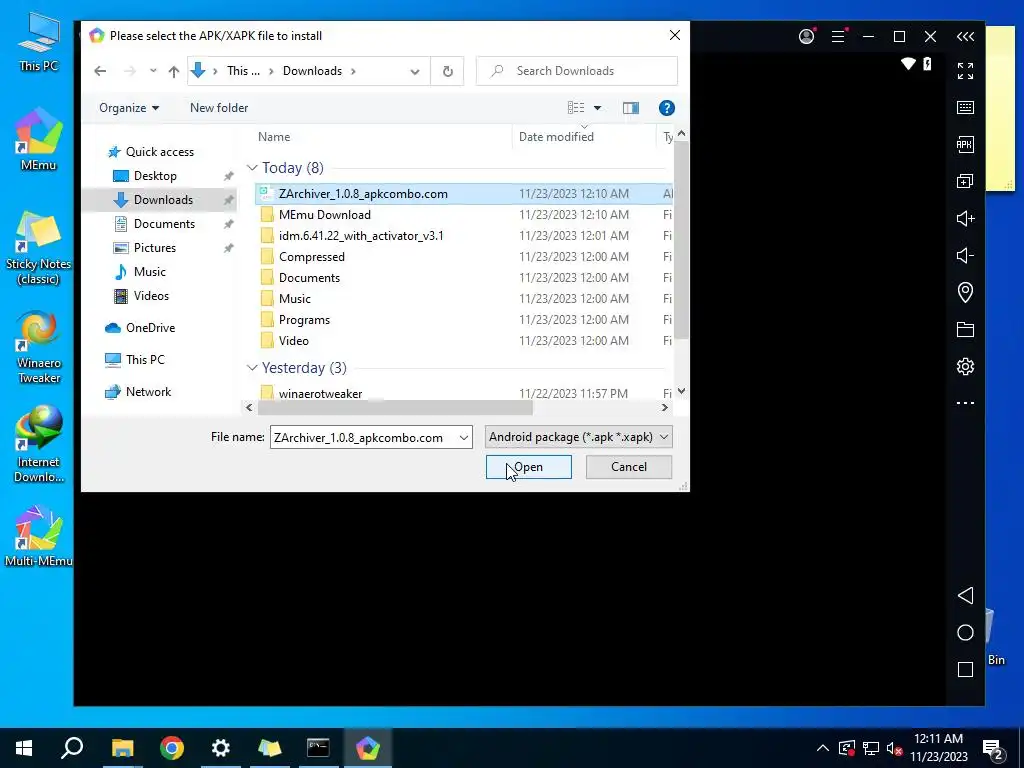1024x768 pixels.
Task: Select This PC in navigation pane
Action: (x=145, y=360)
